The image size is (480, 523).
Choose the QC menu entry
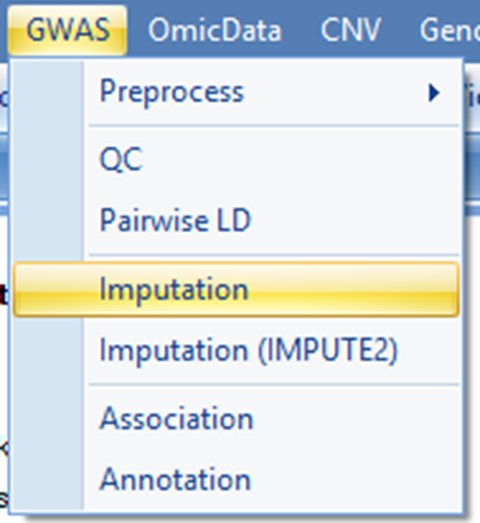pos(236,159)
